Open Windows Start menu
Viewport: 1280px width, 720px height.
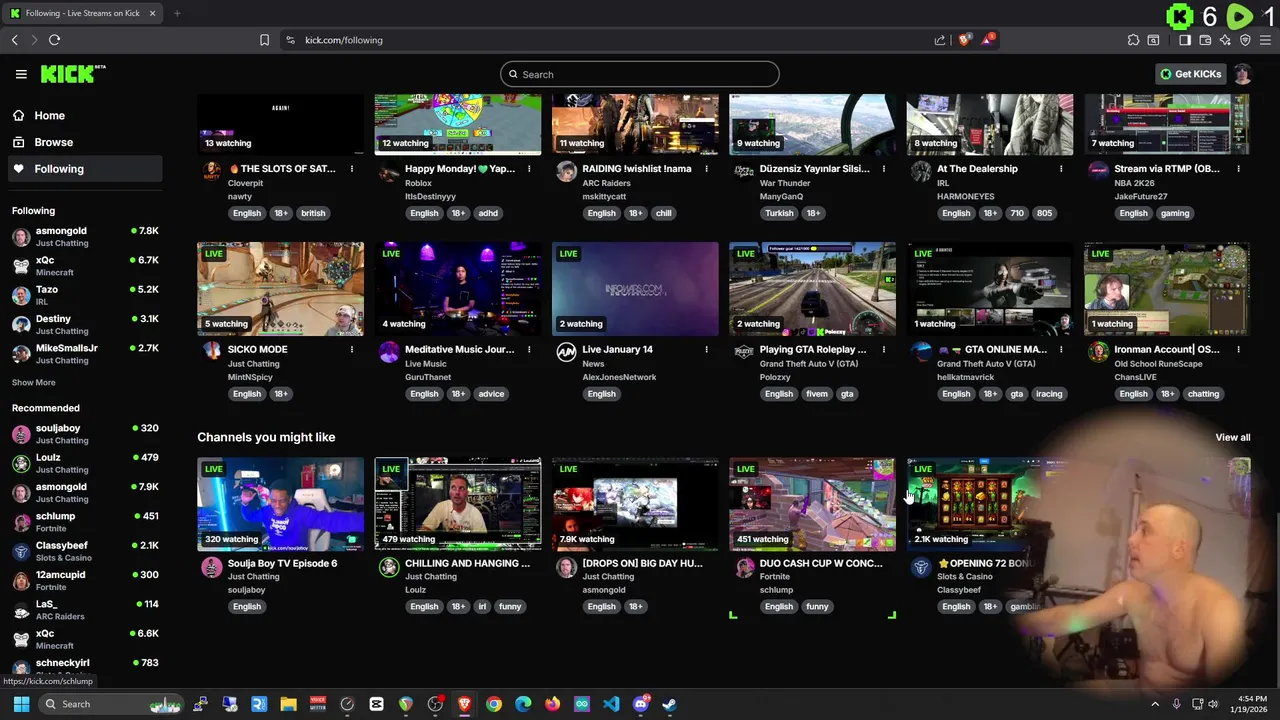click(x=21, y=704)
